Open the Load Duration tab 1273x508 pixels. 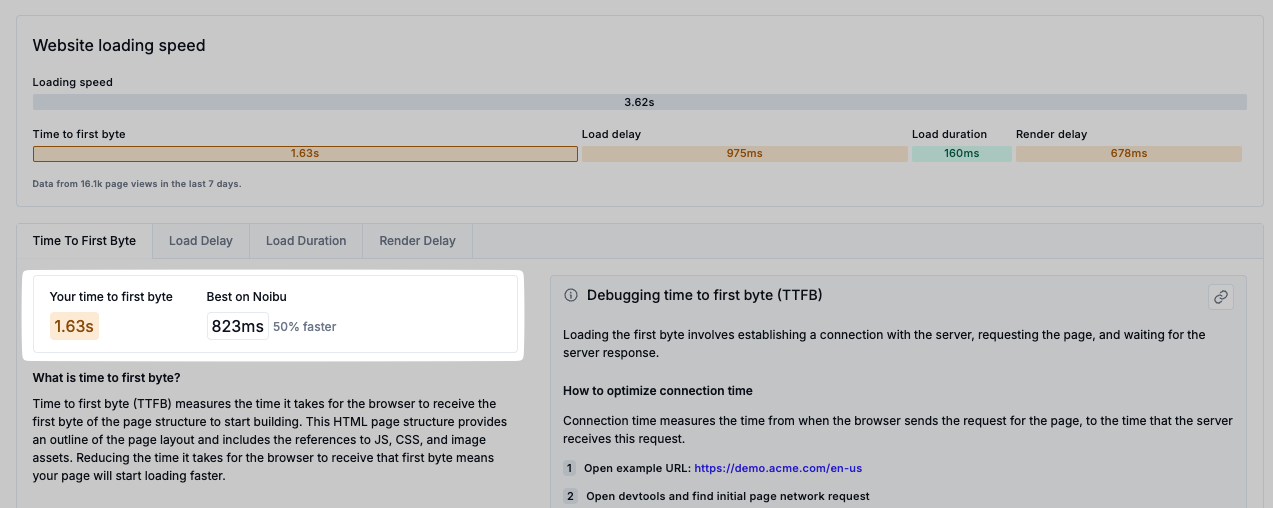306,241
